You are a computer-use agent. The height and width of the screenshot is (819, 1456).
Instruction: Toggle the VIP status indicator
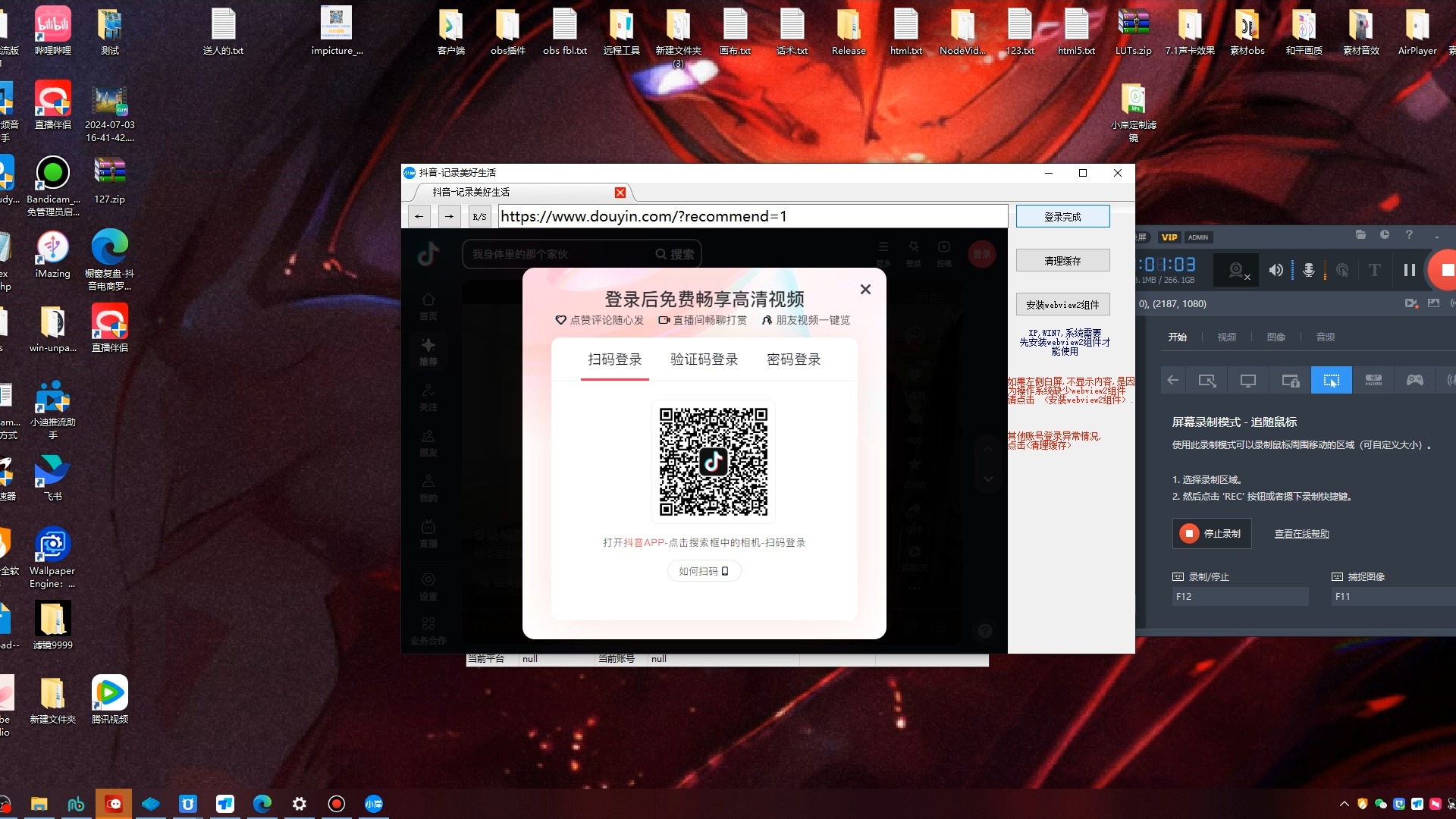(x=1170, y=237)
